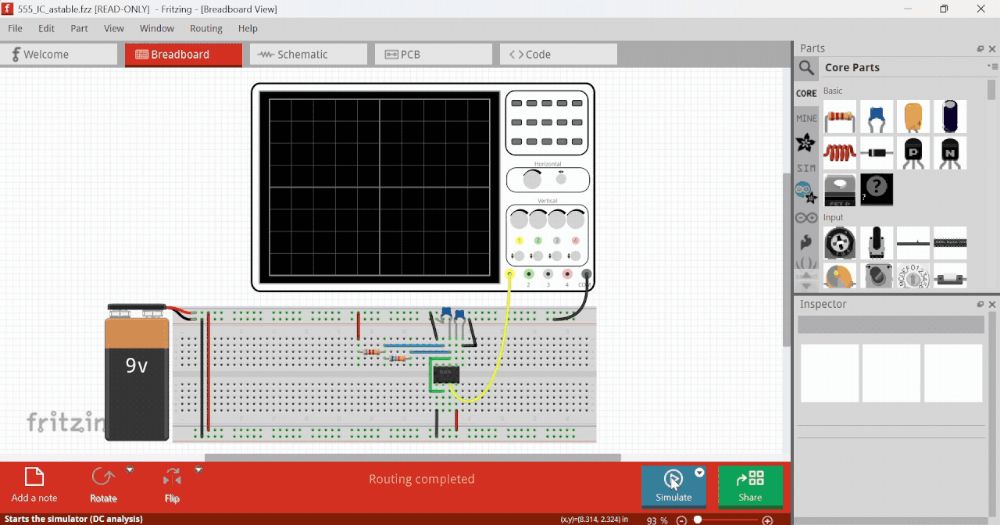Click the parts bin tabs scroll-down arrow

point(806,285)
